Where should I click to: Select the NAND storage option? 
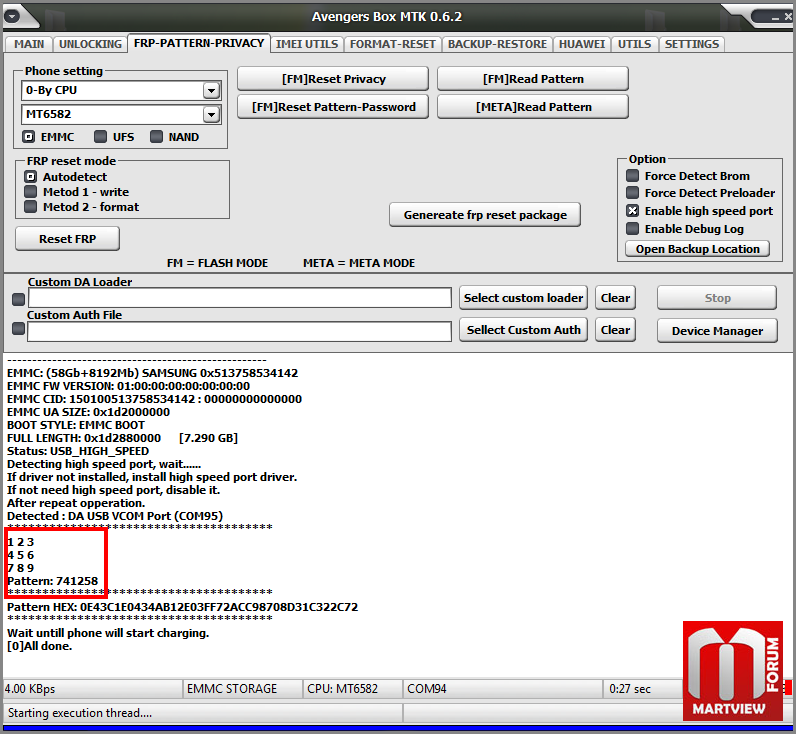point(156,137)
